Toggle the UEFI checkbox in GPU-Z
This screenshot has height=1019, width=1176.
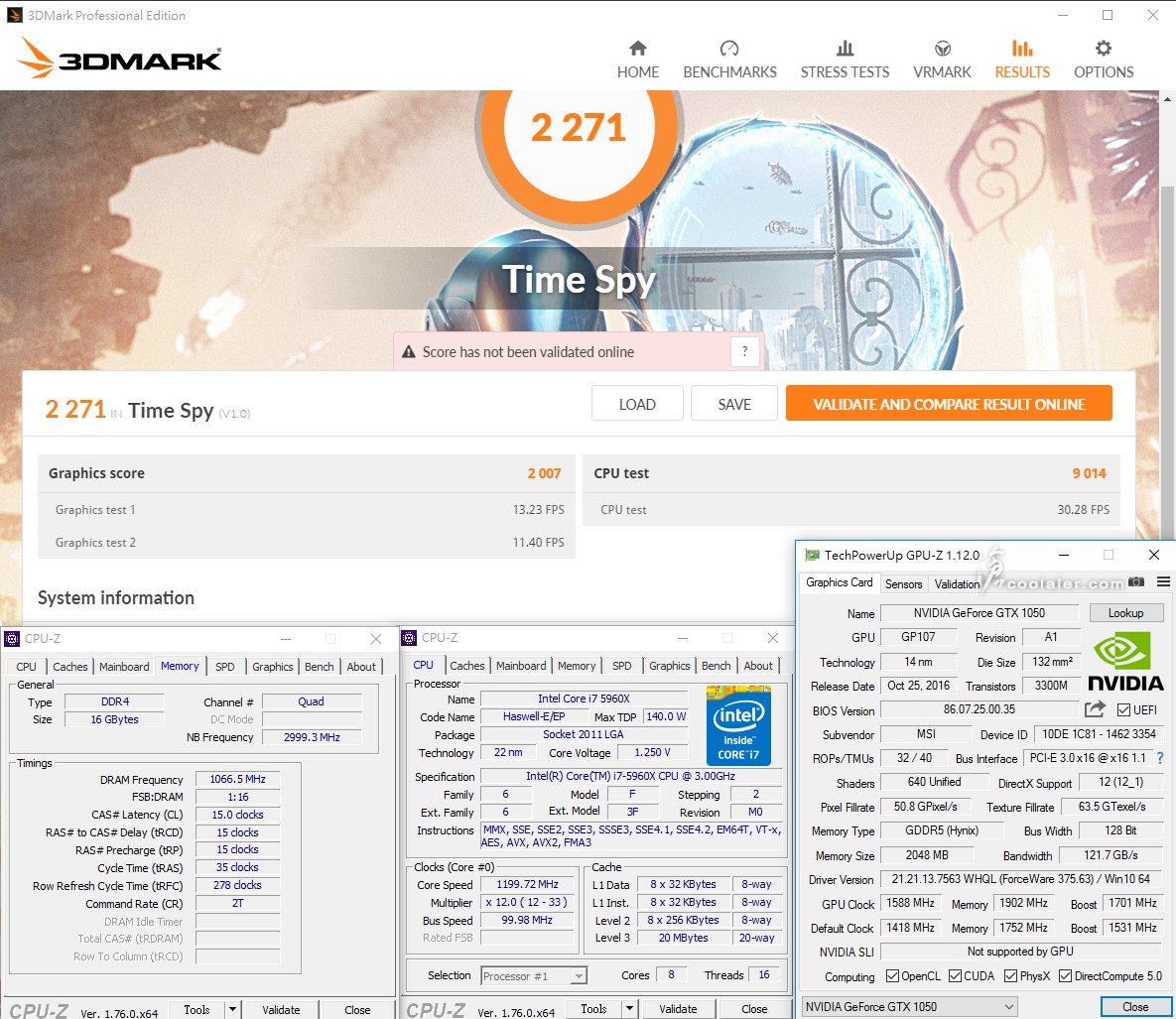(1123, 709)
